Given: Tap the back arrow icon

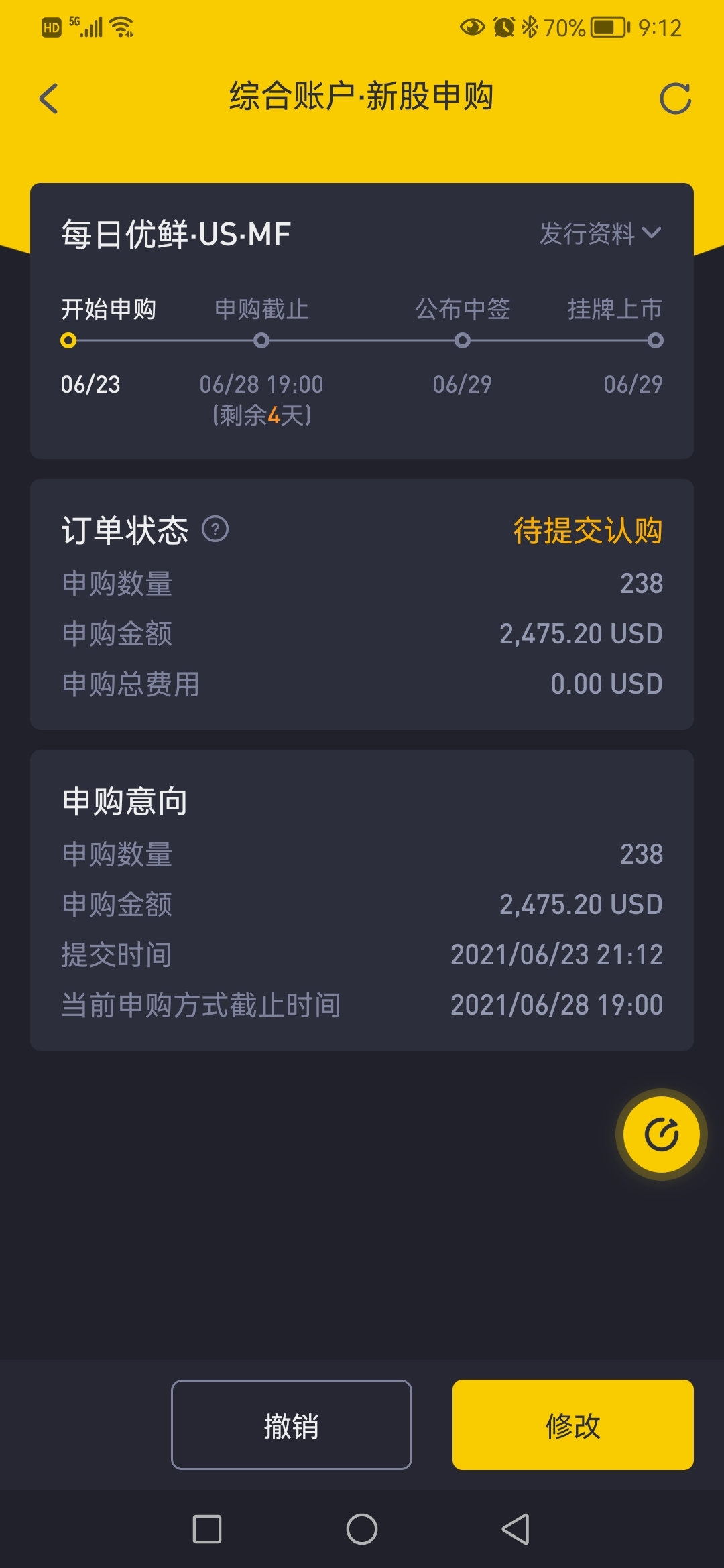Looking at the screenshot, I should coord(49,99).
